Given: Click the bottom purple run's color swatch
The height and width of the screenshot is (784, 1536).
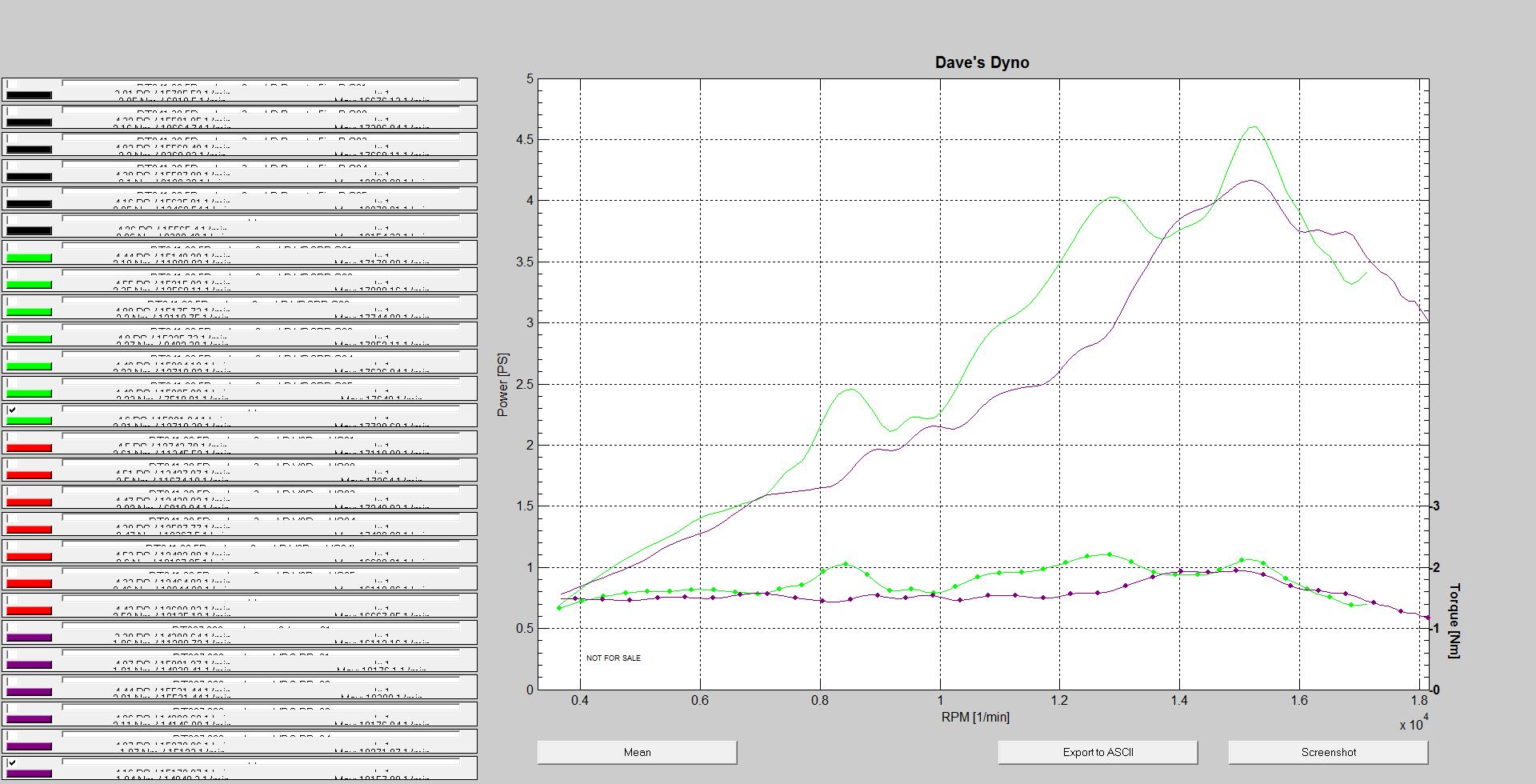Looking at the screenshot, I should (29, 774).
